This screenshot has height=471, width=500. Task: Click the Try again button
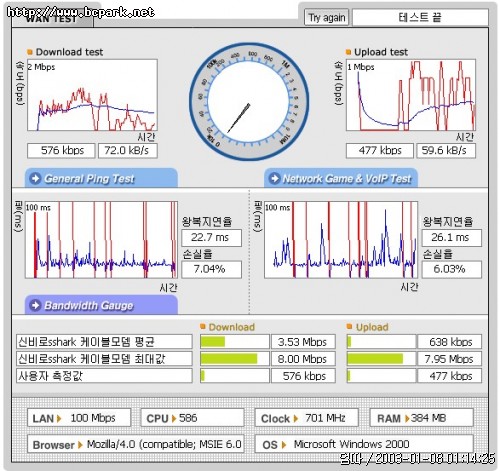326,17
